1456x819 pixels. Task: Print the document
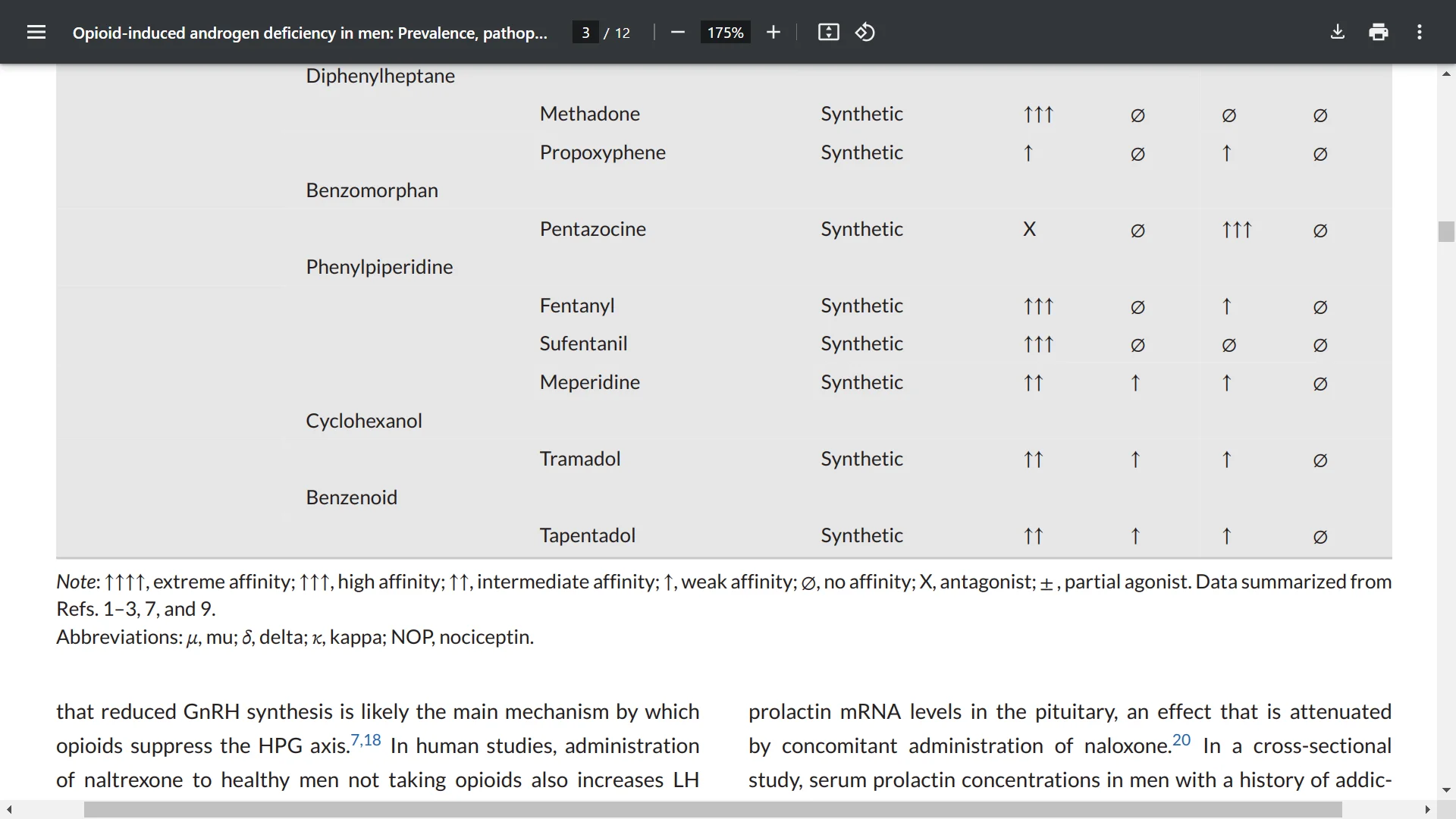(1379, 32)
